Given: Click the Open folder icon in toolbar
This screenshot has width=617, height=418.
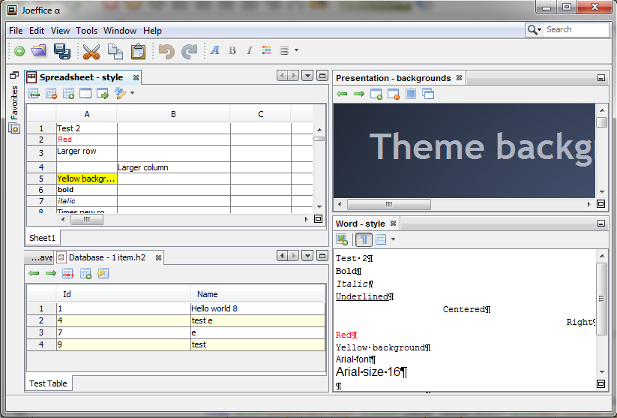Looking at the screenshot, I should pos(39,51).
